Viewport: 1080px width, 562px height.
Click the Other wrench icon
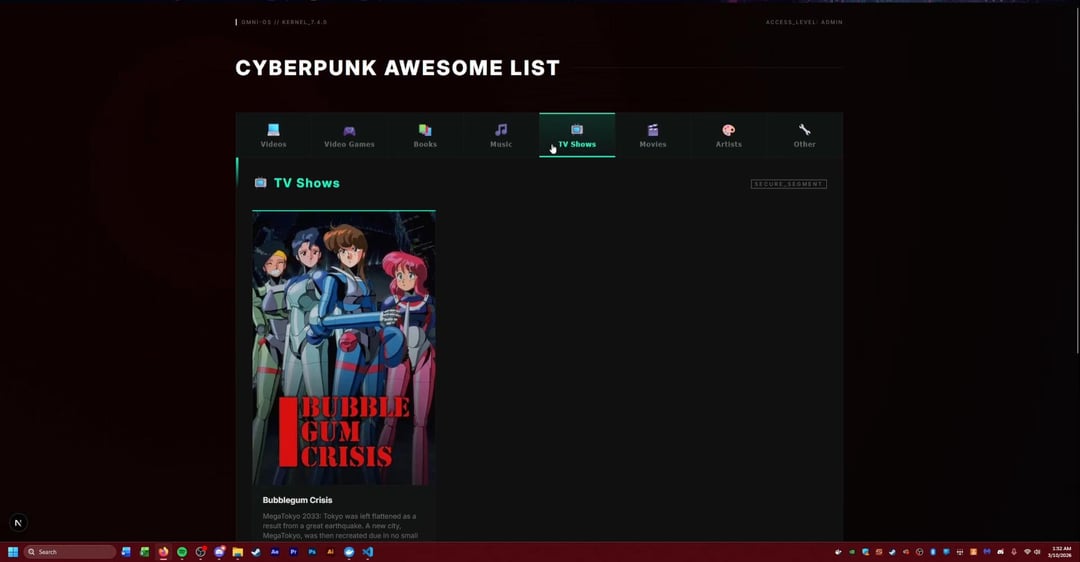[x=805, y=130]
